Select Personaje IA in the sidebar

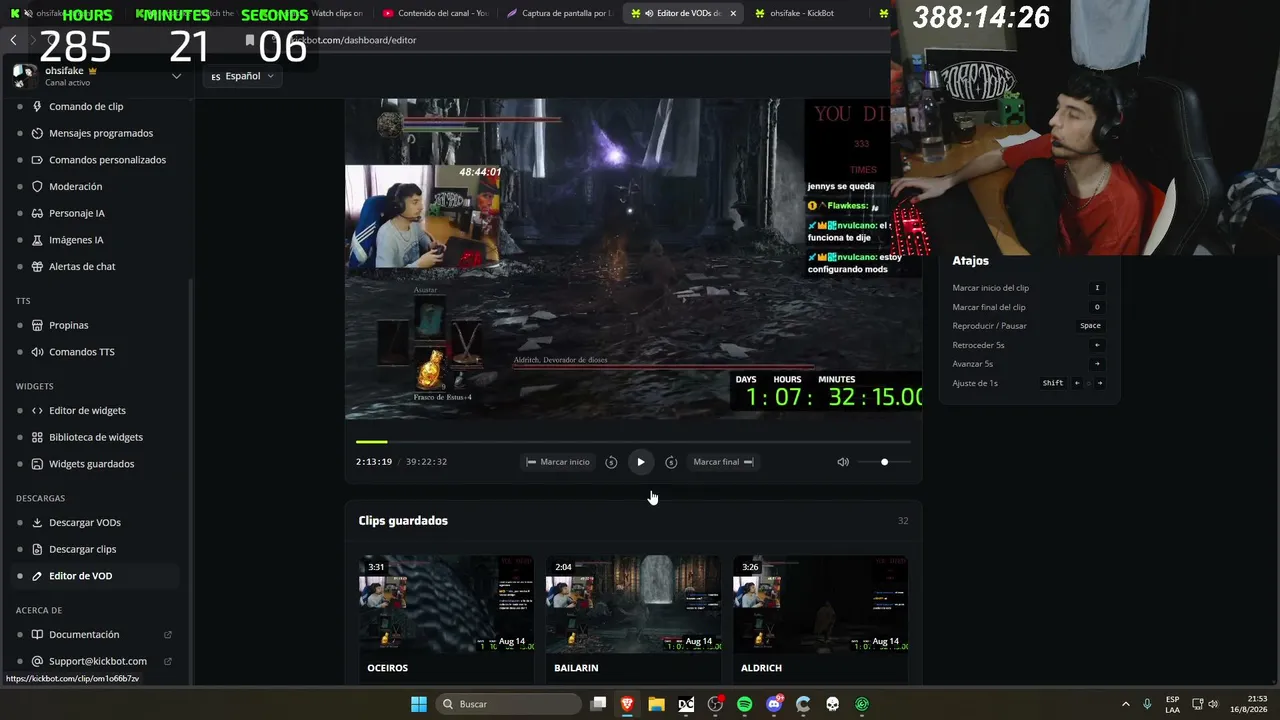[x=76, y=213]
